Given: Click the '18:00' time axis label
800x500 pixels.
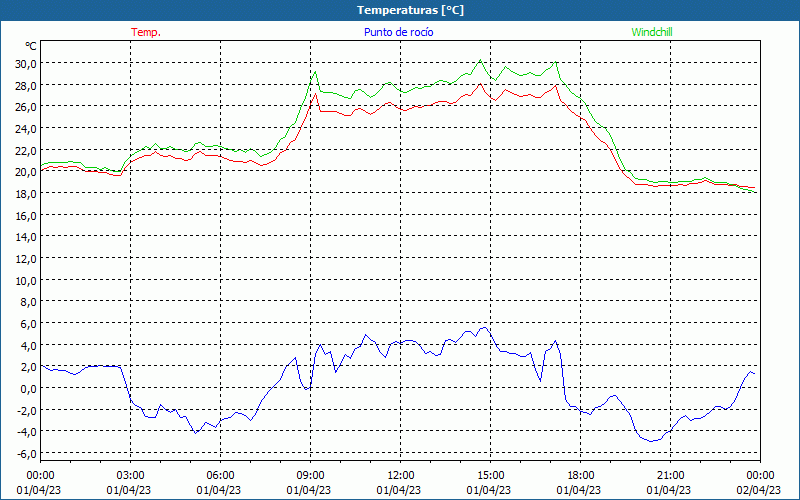Looking at the screenshot, I should 581,476.
